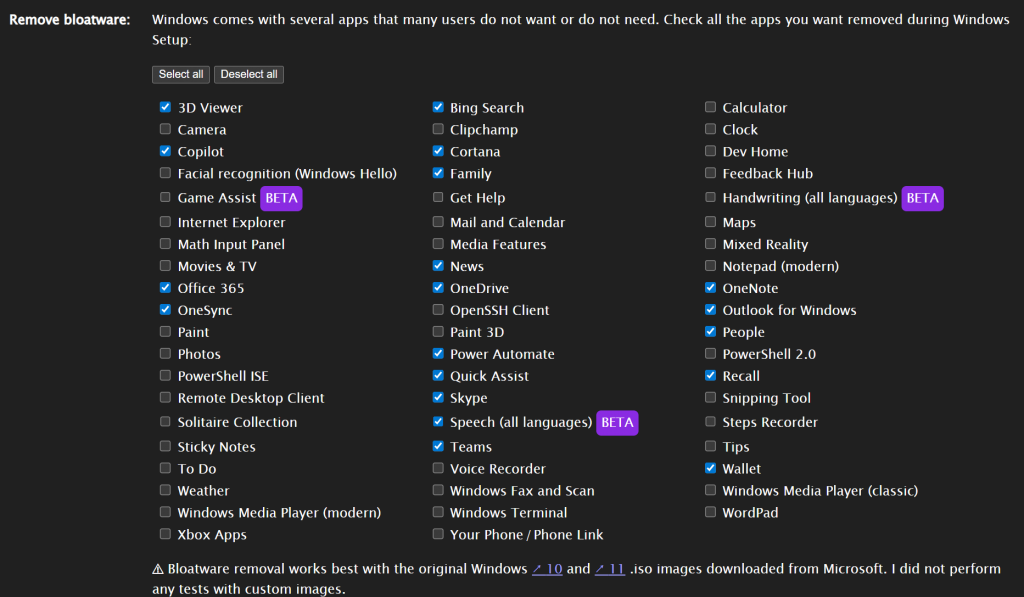
Task: Check the OpenSSH Client checkbox
Action: pyautogui.click(x=438, y=310)
